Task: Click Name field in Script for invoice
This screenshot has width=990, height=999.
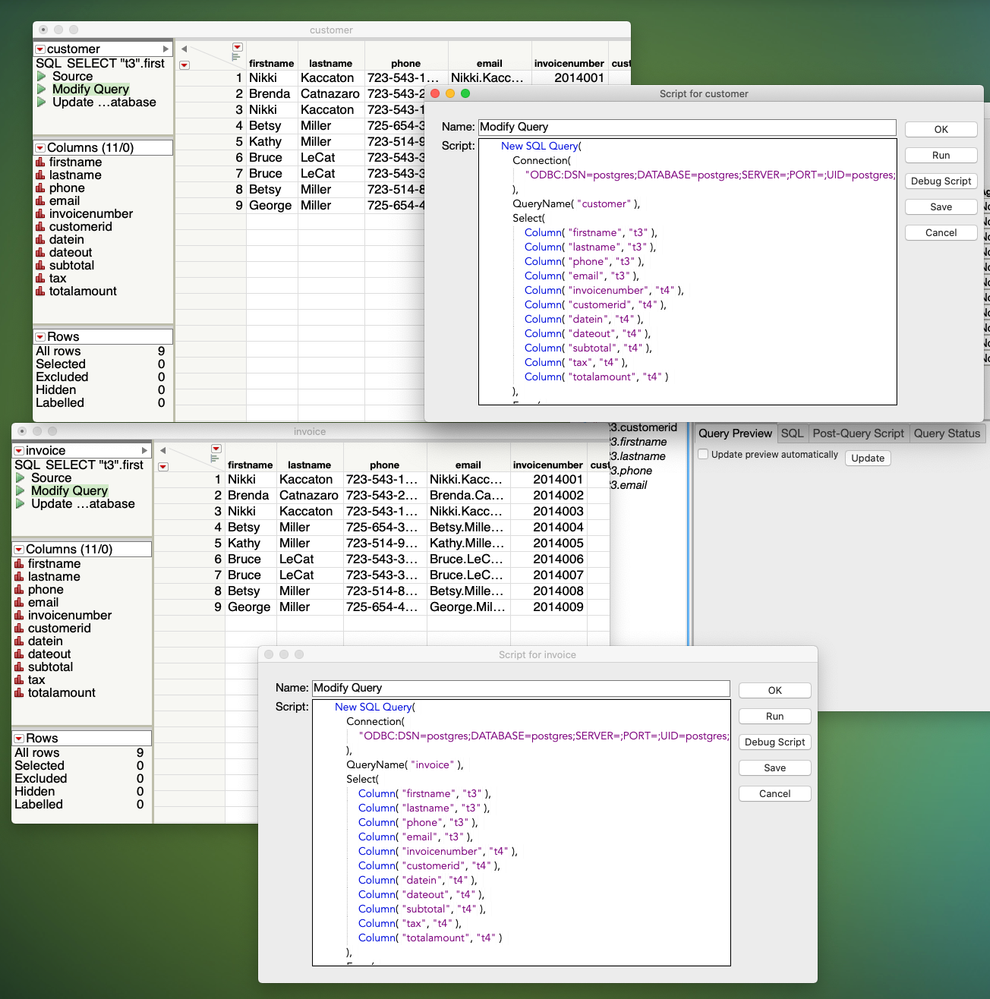Action: click(520, 688)
